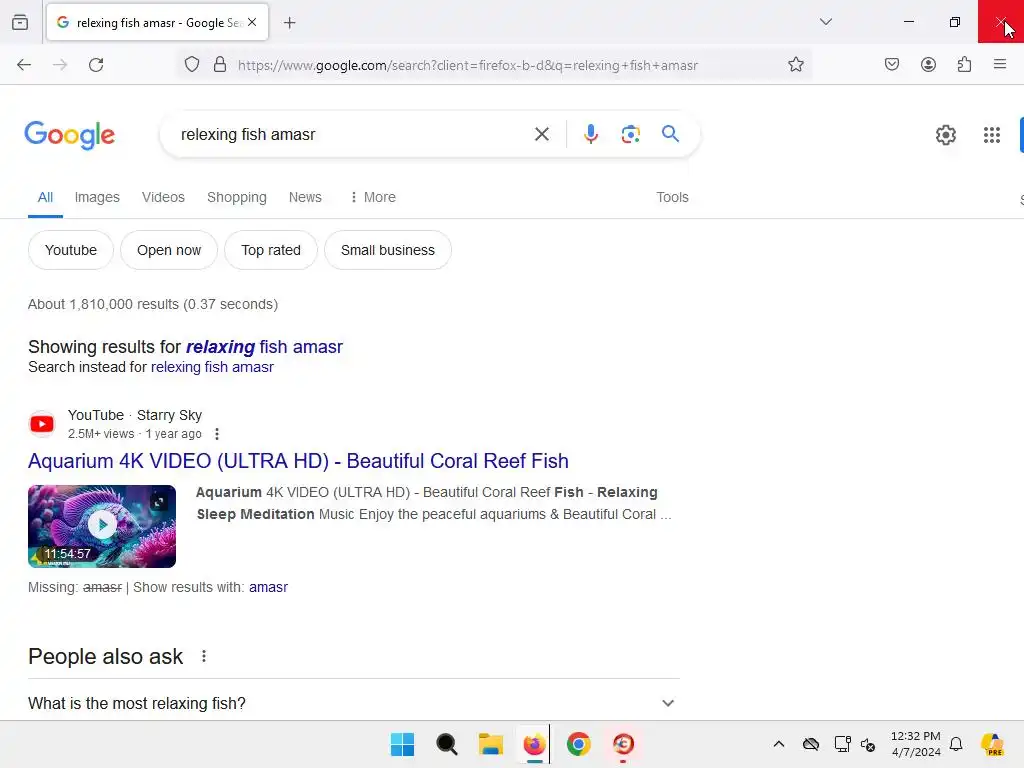Show hidden system tray icons
1024x768 pixels.
[778, 744]
